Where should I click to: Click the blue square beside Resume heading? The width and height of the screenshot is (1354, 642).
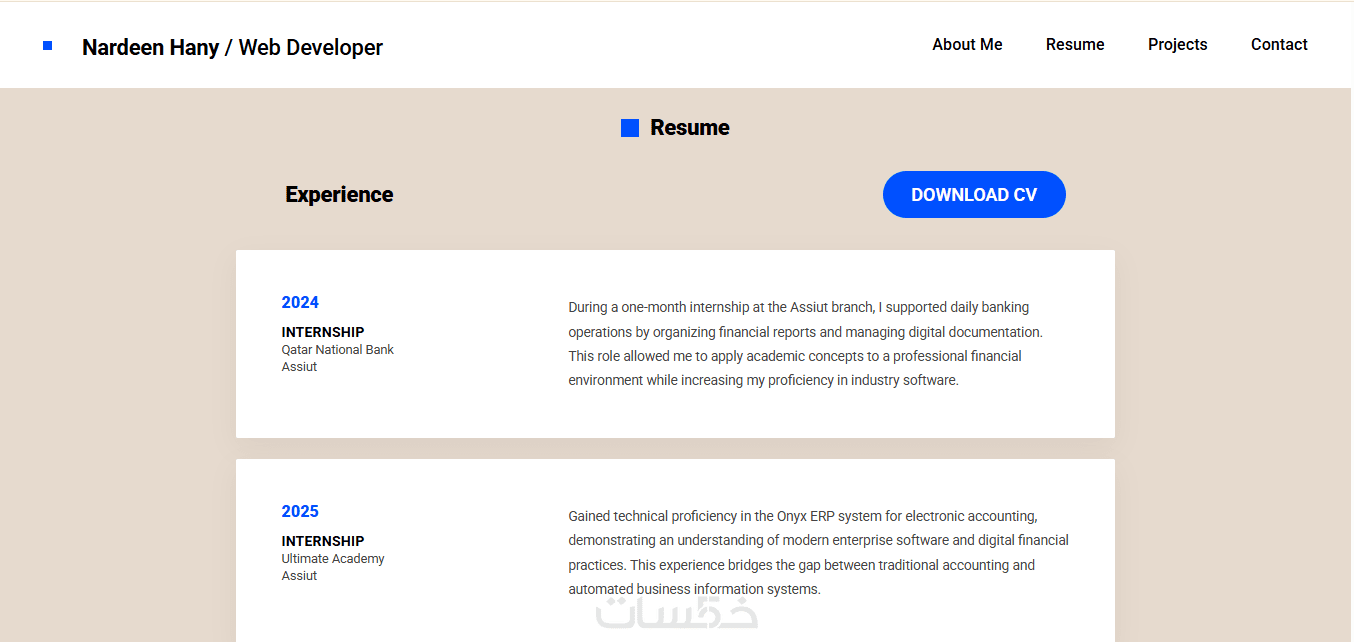(630, 128)
